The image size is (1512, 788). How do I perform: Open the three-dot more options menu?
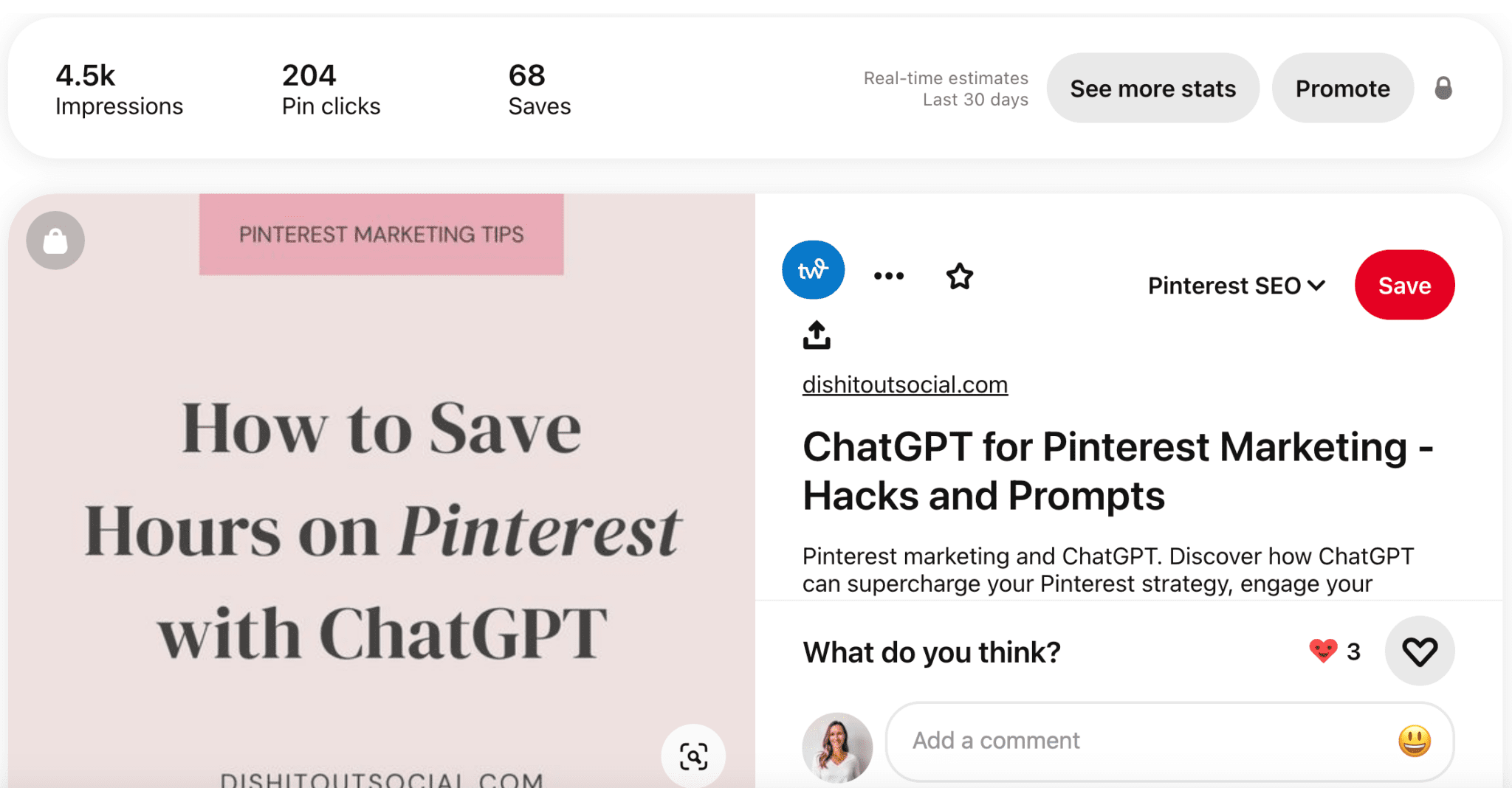(888, 275)
